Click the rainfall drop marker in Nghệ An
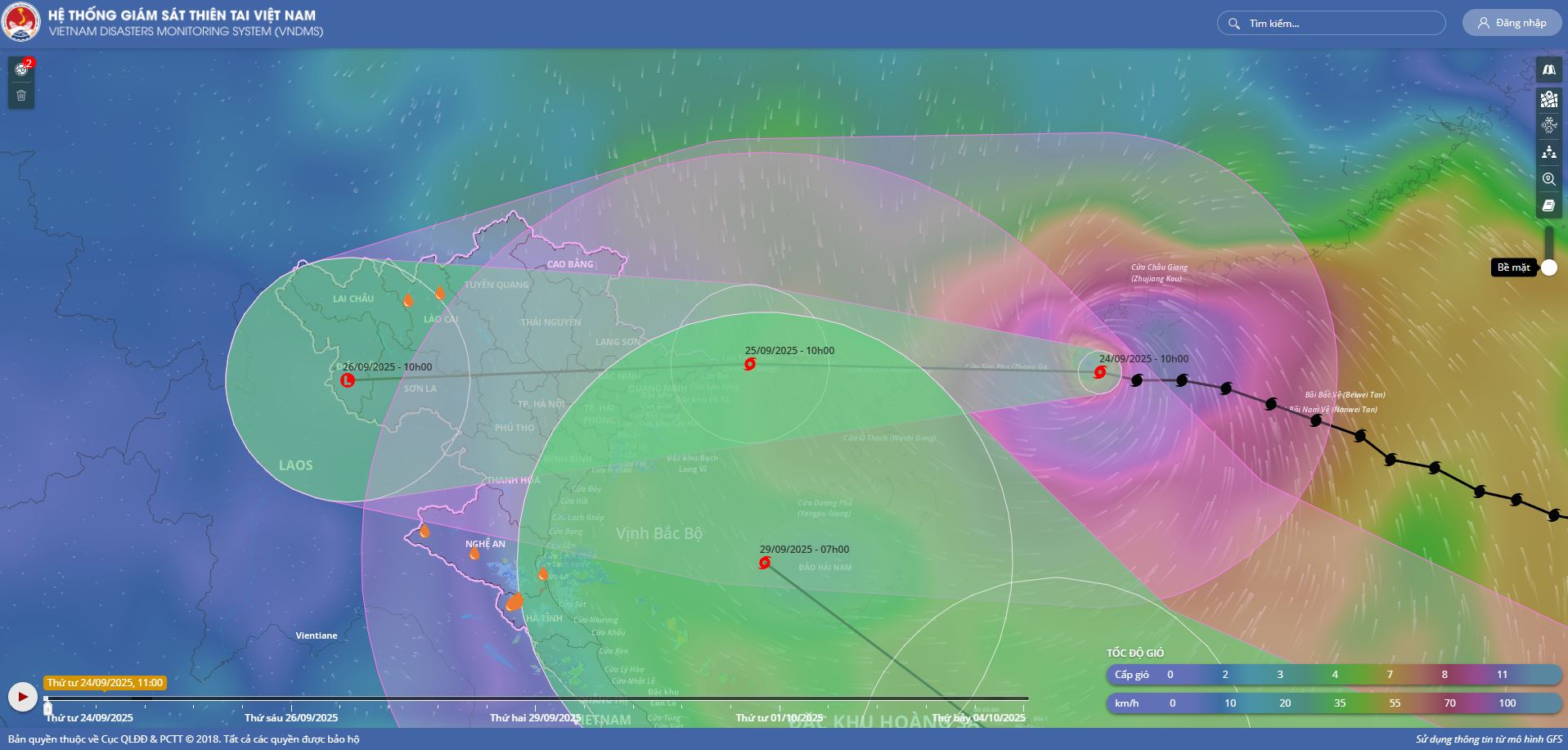 [x=474, y=554]
